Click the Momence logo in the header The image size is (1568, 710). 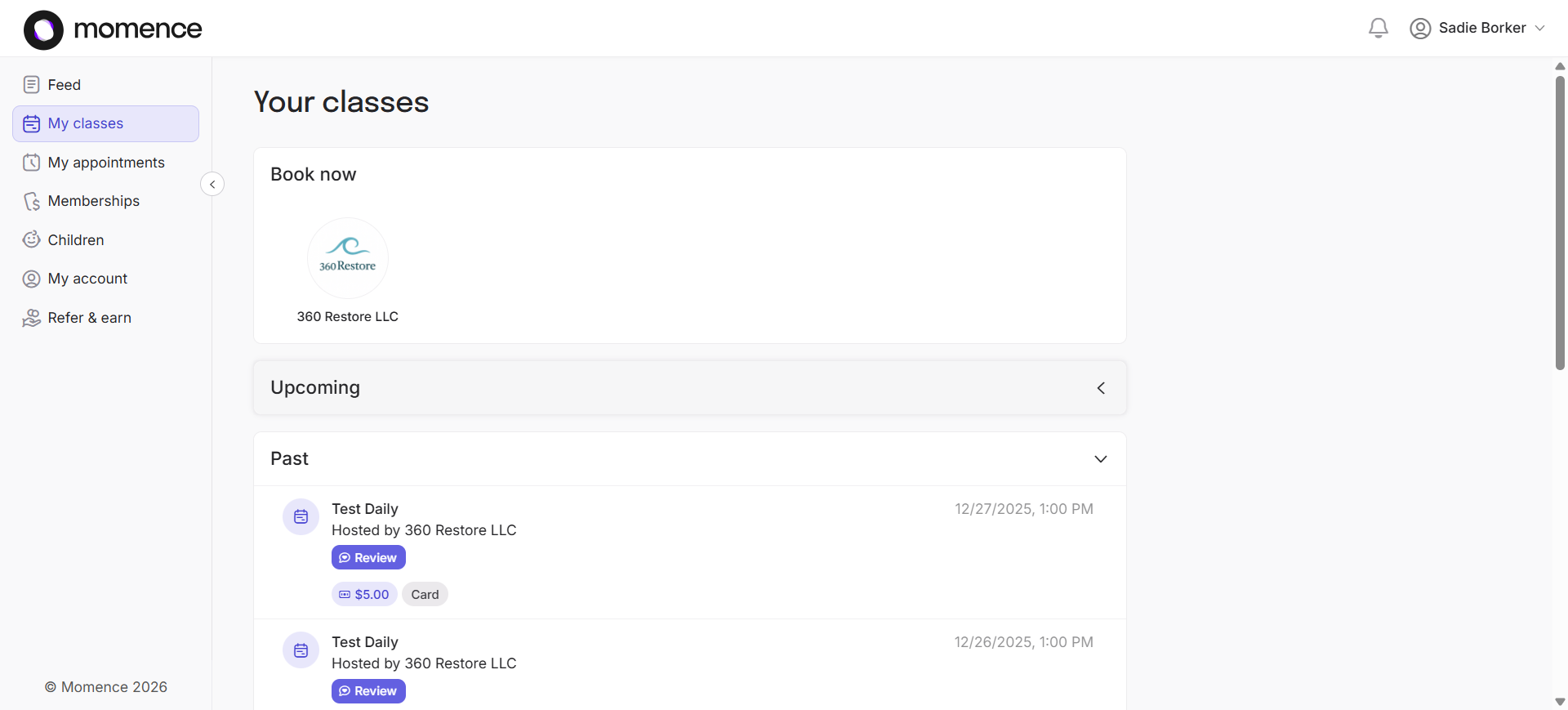coord(113,29)
